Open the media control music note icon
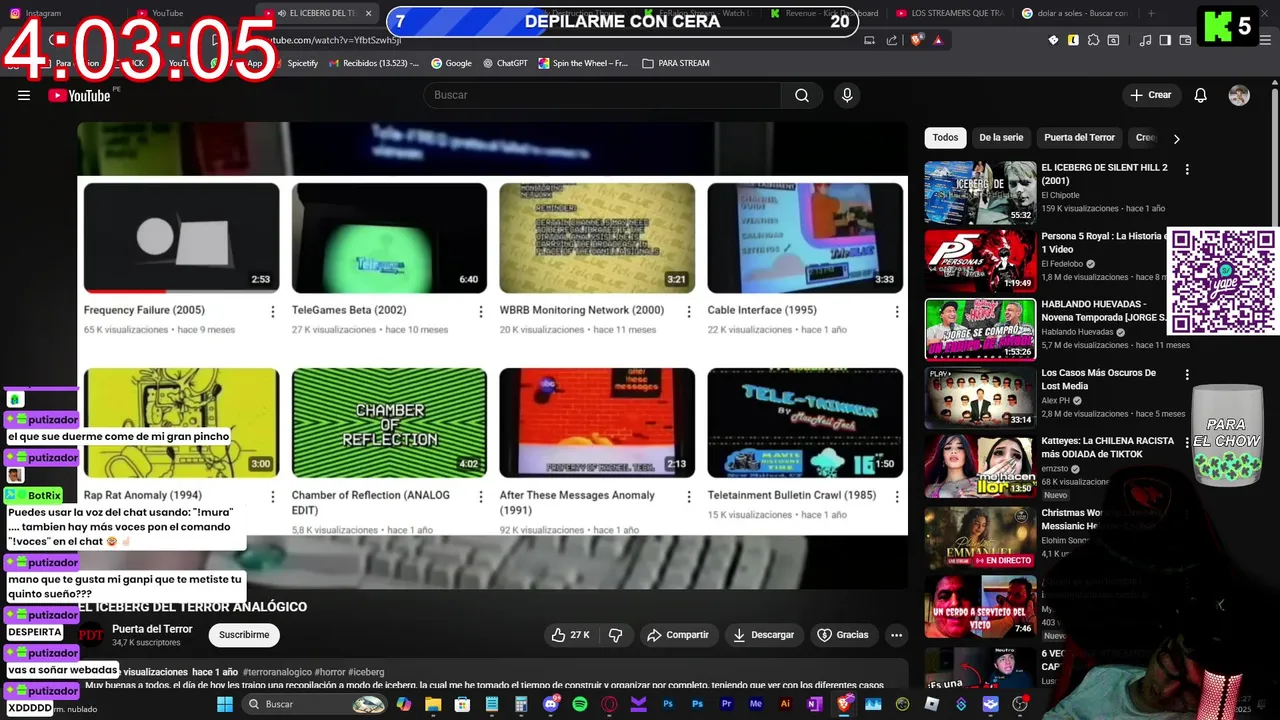Image resolution: width=1280 pixels, height=720 pixels. [1146, 40]
